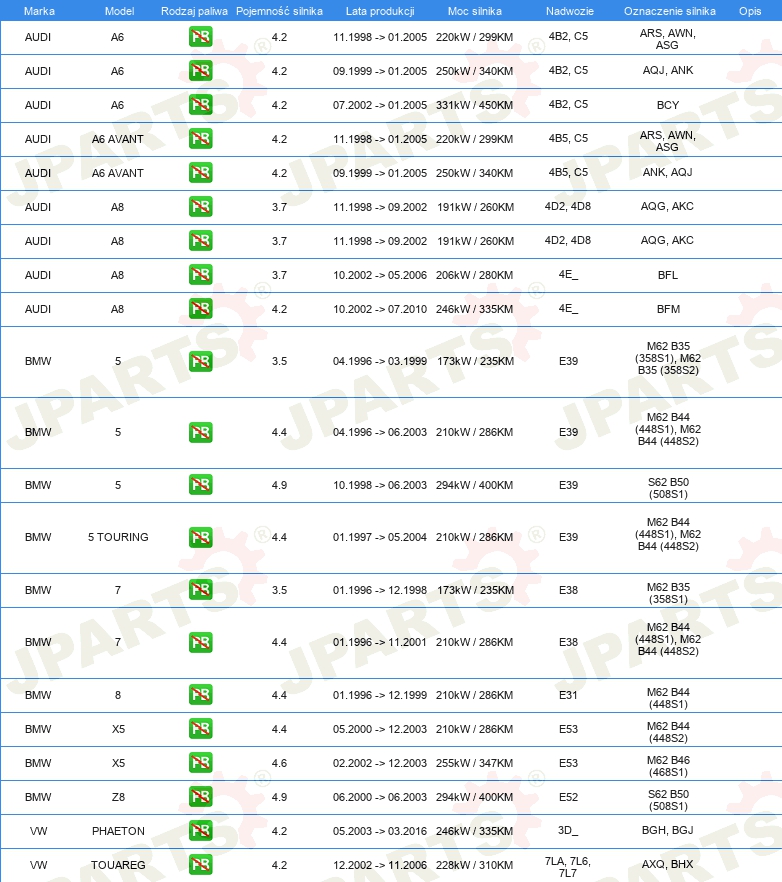Click the Rodzaj paliwa column header
The image size is (782, 882).
[194, 11]
